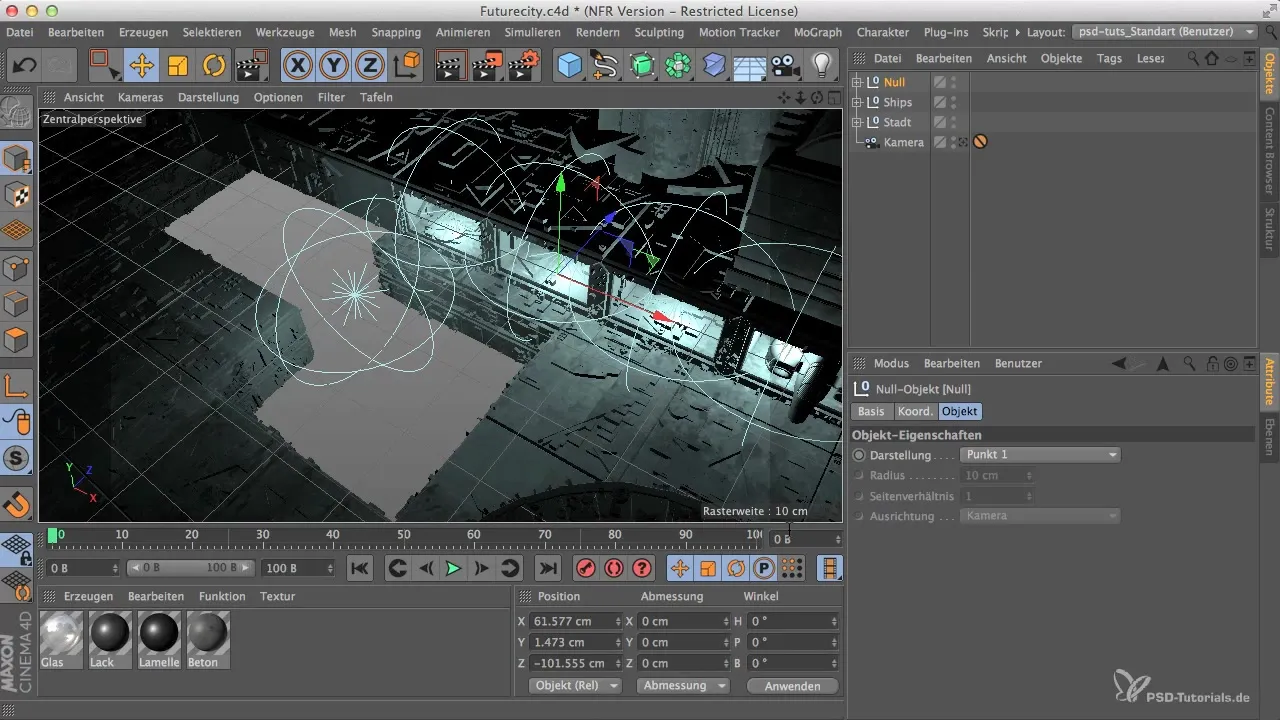The image size is (1280, 720).
Task: Open the viewport Kameras menu
Action: click(x=140, y=97)
